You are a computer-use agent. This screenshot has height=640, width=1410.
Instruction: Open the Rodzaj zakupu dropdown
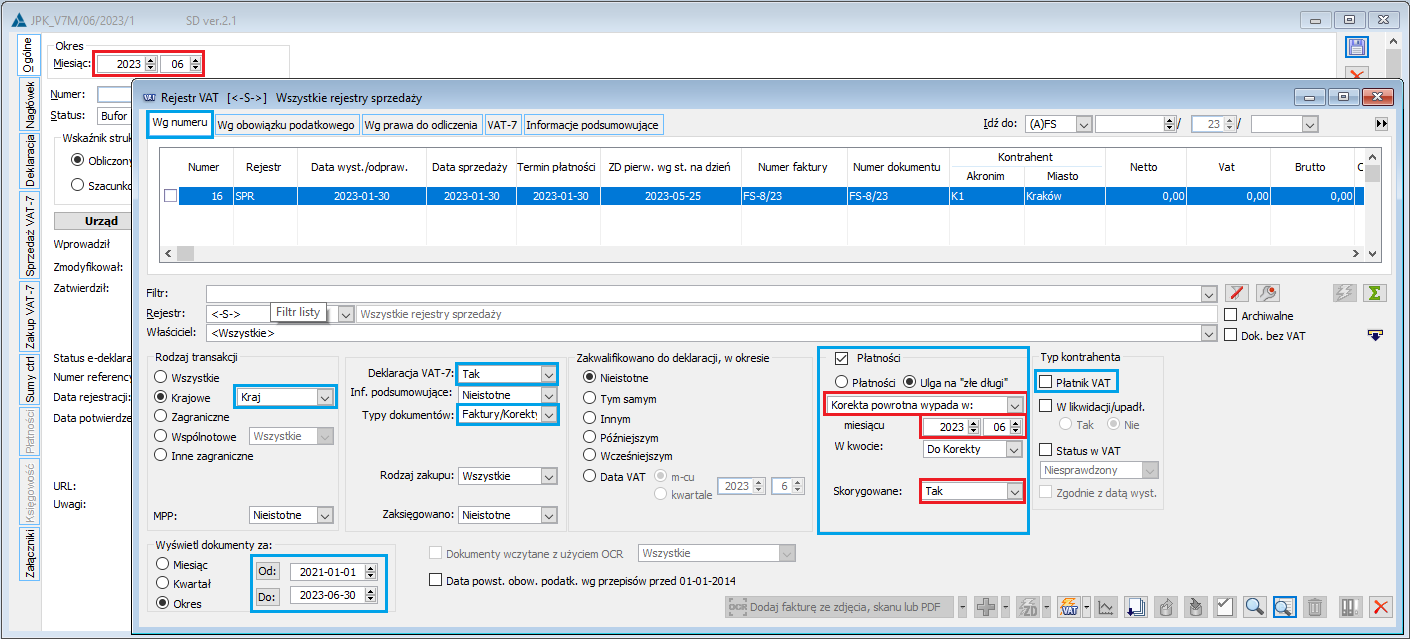[x=547, y=476]
